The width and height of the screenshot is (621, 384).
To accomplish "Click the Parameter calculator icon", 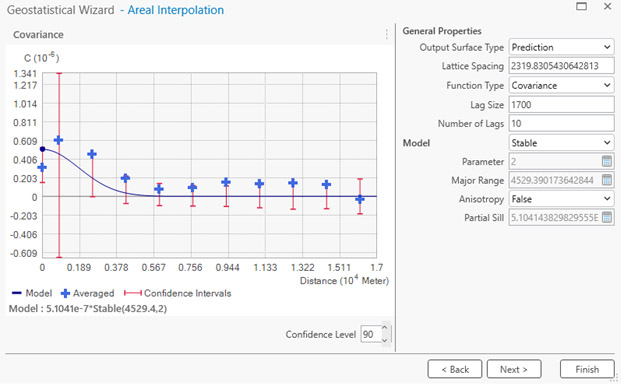I will click(x=606, y=161).
